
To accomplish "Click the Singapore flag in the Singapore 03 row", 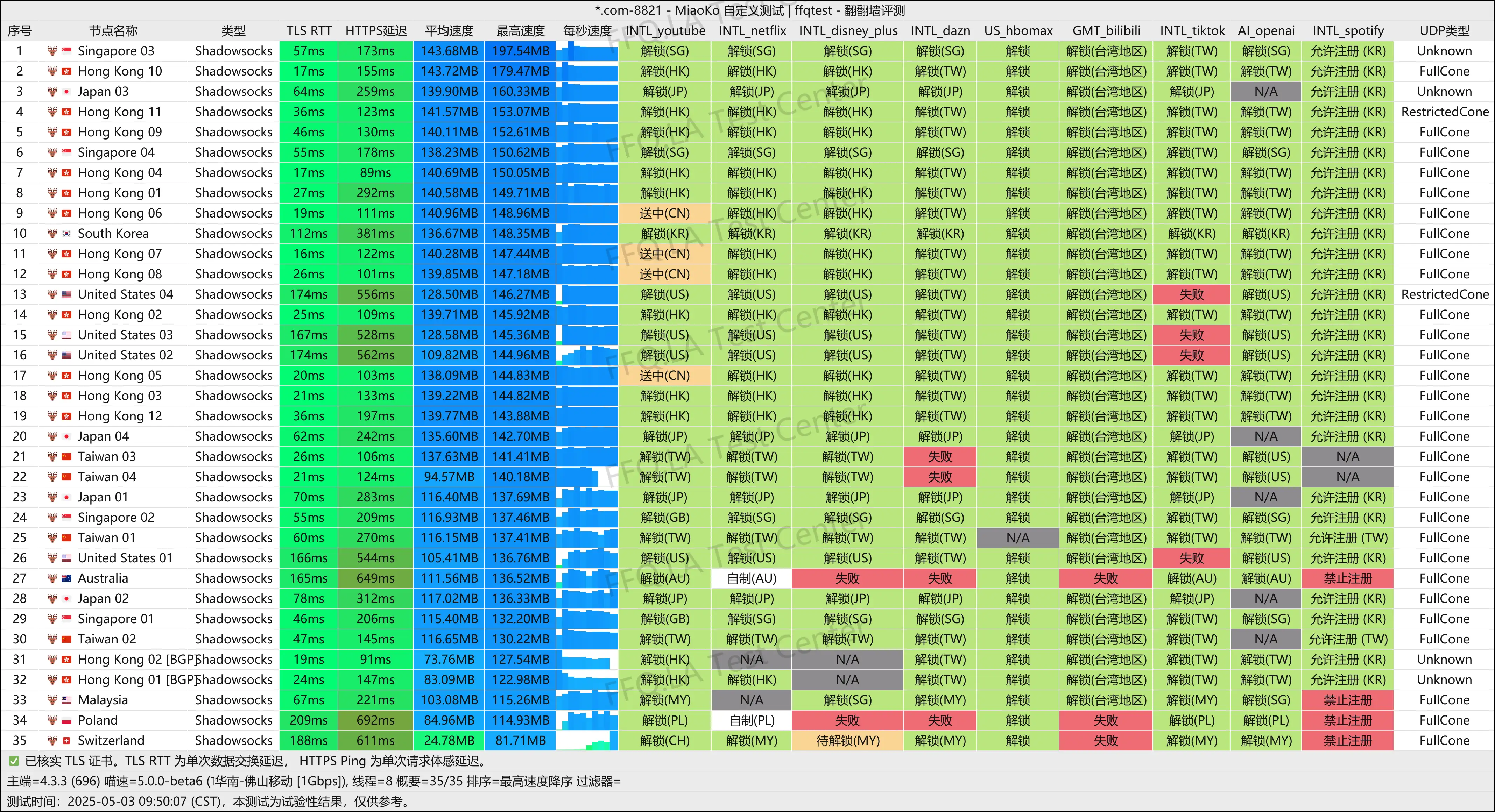I will coord(67,51).
